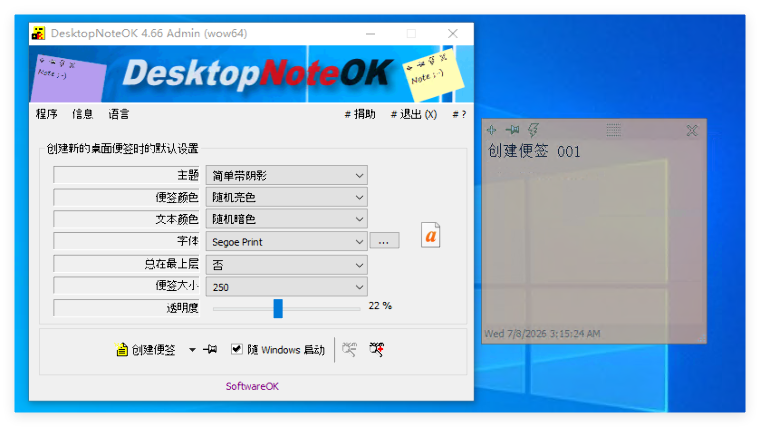Open the font dropdown Segoe Print
This screenshot has width=760, height=427.
coord(286,241)
